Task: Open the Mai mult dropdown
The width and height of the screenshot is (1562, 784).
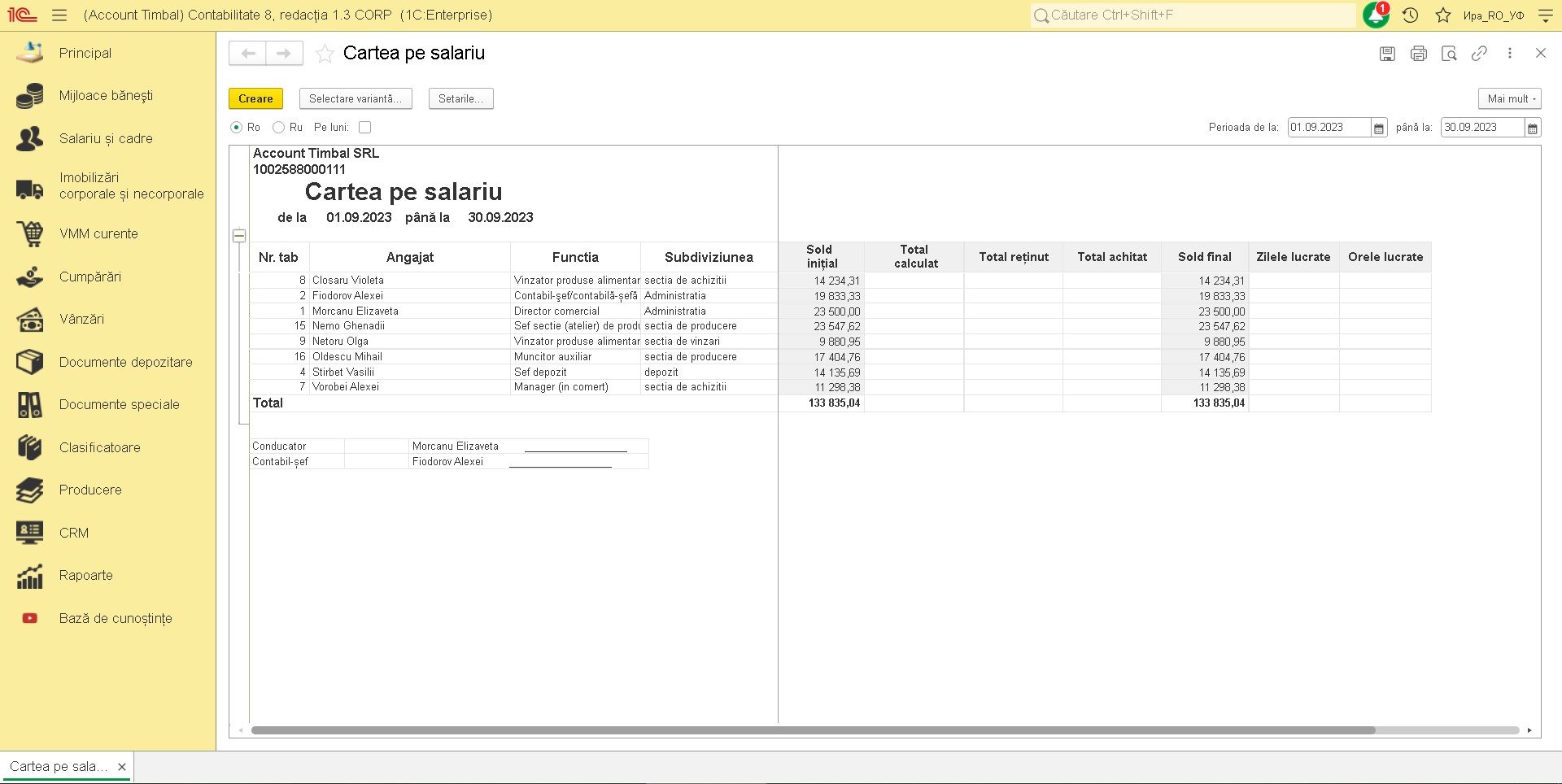Action: (1509, 98)
